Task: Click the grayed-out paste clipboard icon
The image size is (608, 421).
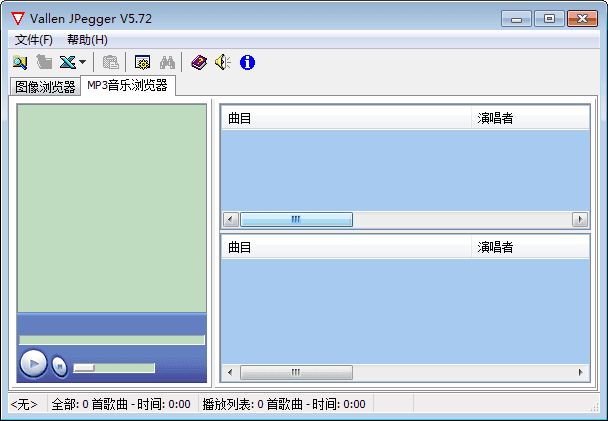Action: (x=111, y=63)
